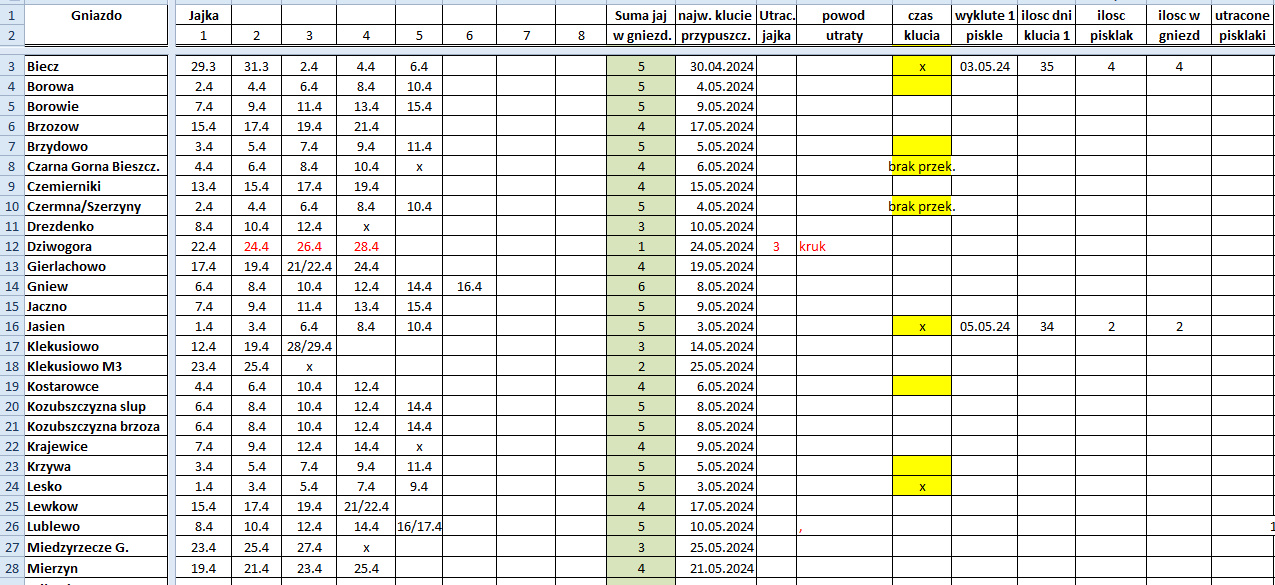
Task: Click the 'najw. klucie' header cell
Action: (x=716, y=15)
